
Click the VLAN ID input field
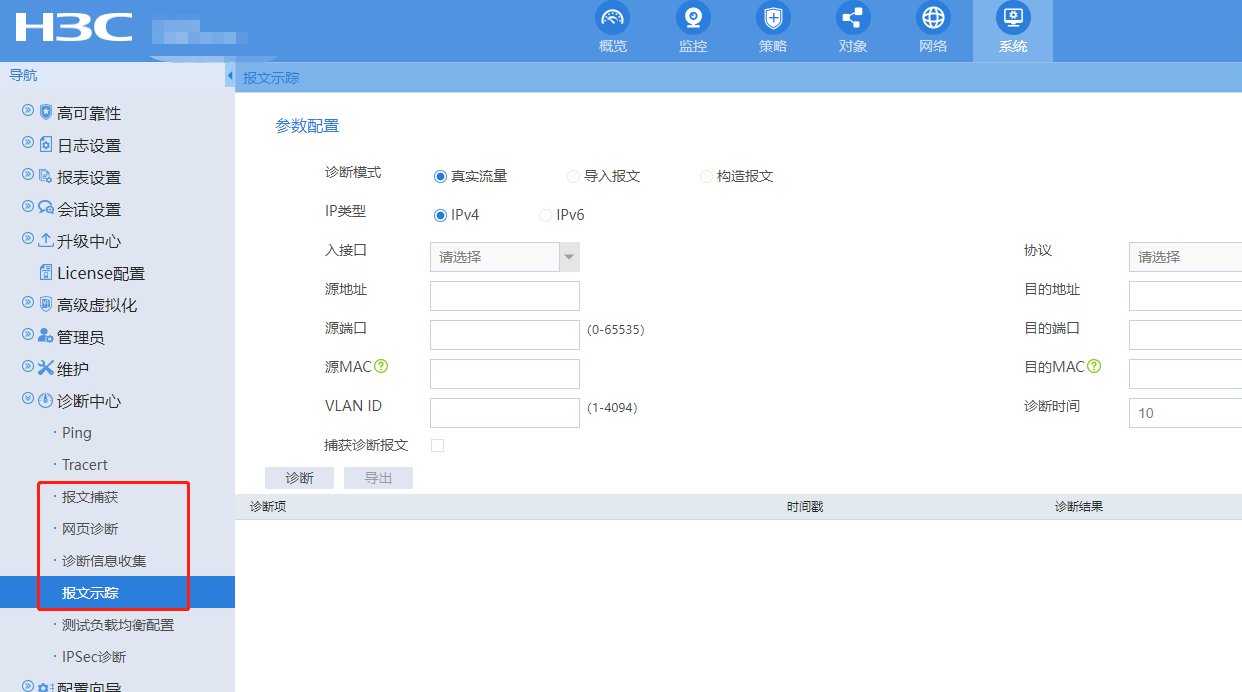pos(505,413)
